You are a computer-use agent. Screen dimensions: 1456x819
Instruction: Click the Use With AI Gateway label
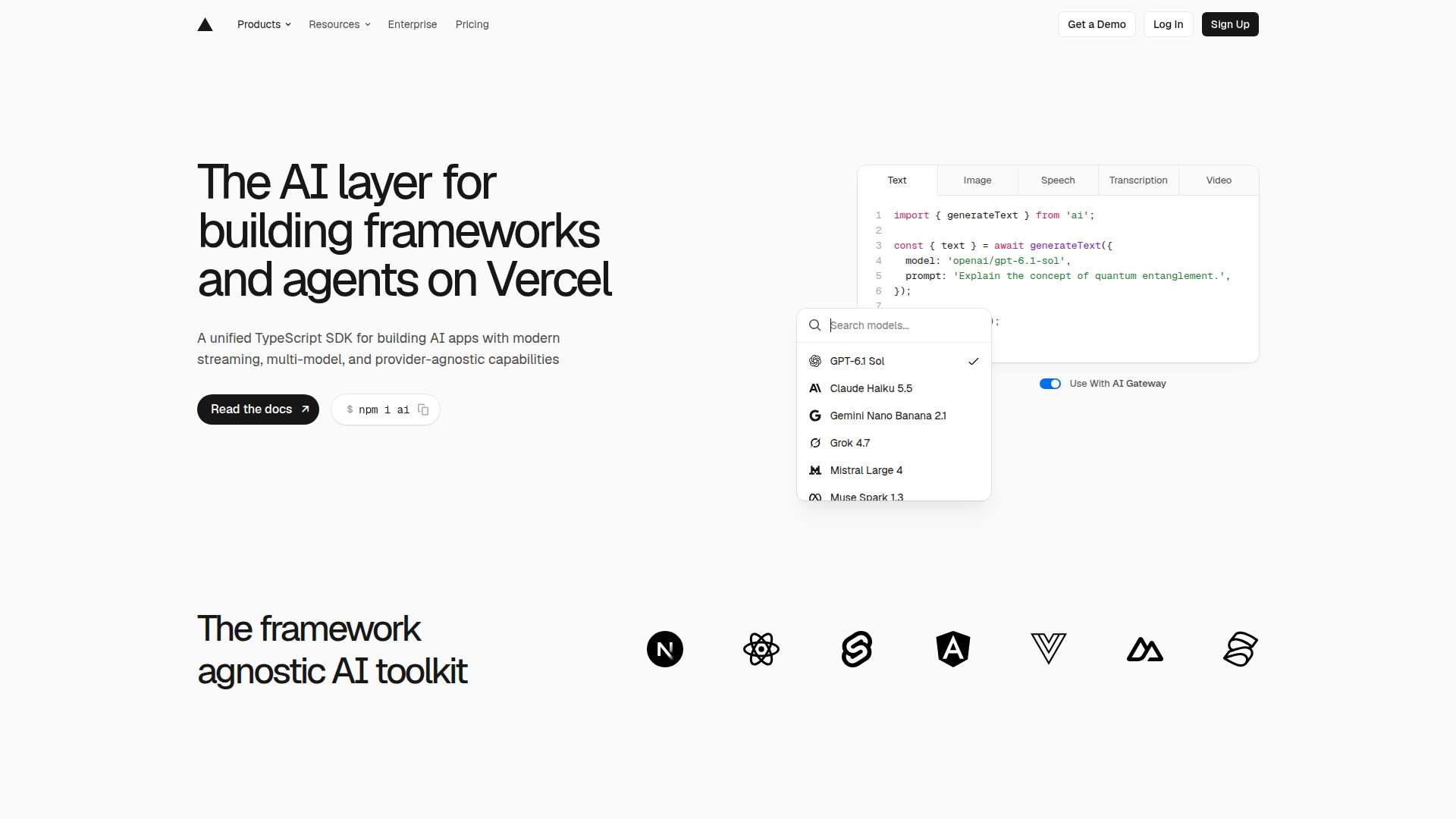[x=1118, y=384]
